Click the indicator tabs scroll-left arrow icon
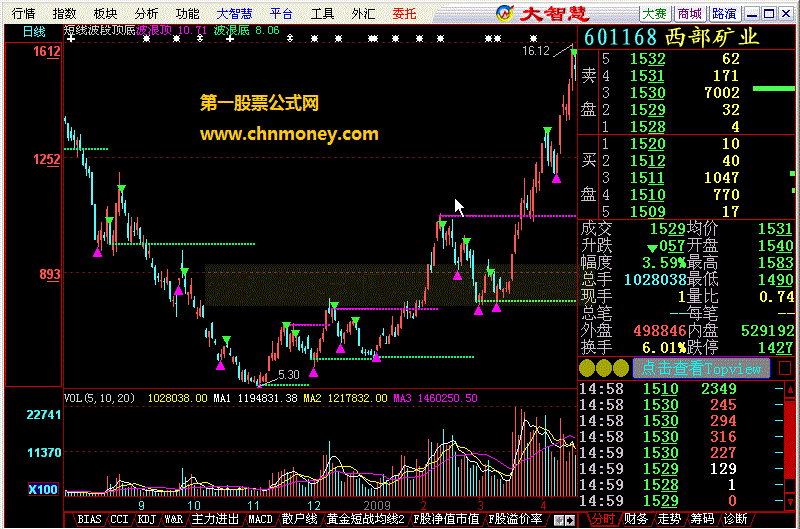 pos(559,520)
